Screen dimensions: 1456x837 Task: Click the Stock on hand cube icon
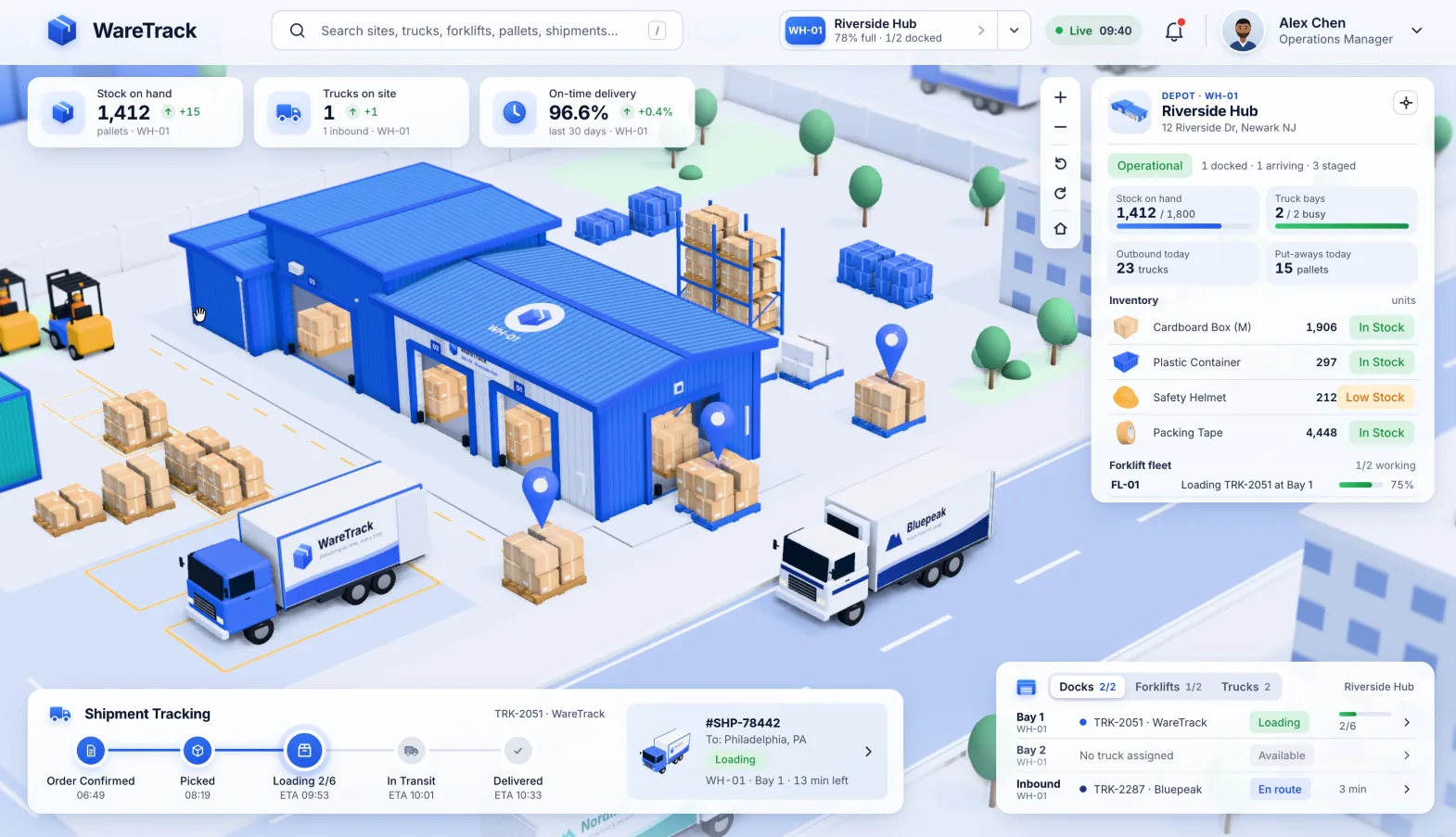pyautogui.click(x=62, y=112)
